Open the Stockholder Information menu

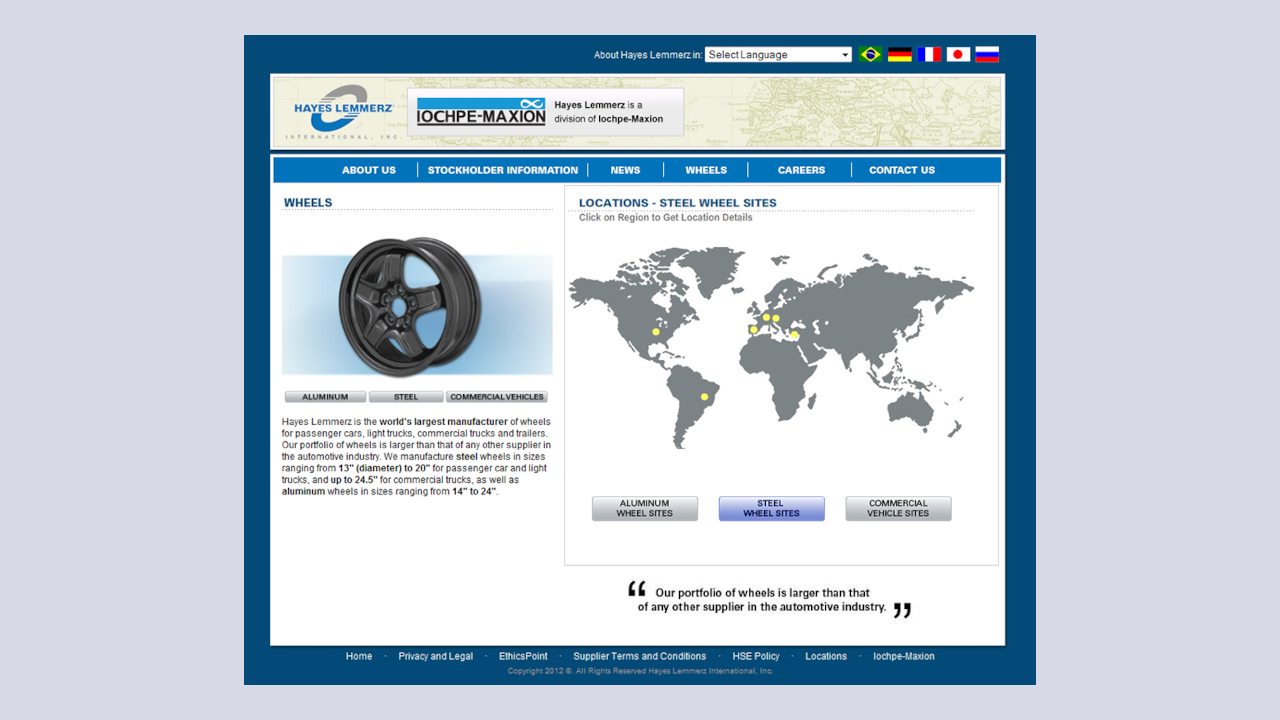click(503, 170)
